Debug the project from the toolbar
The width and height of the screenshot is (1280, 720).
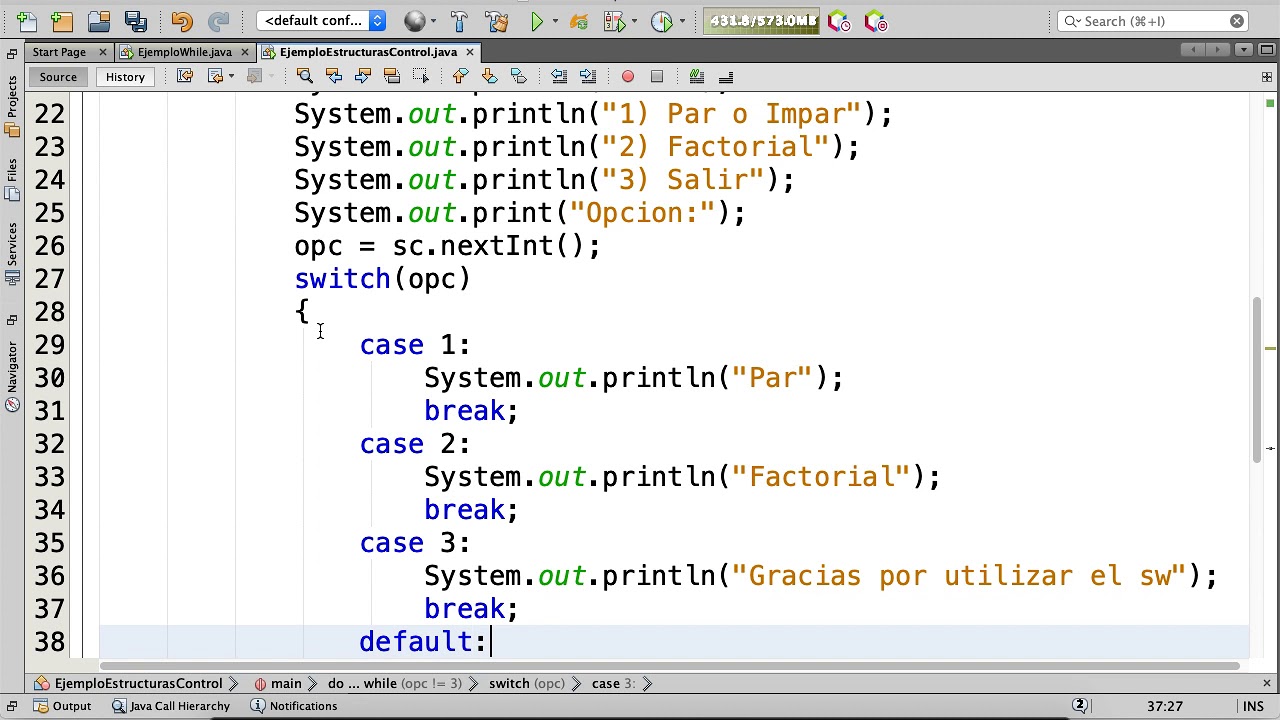pos(614,21)
